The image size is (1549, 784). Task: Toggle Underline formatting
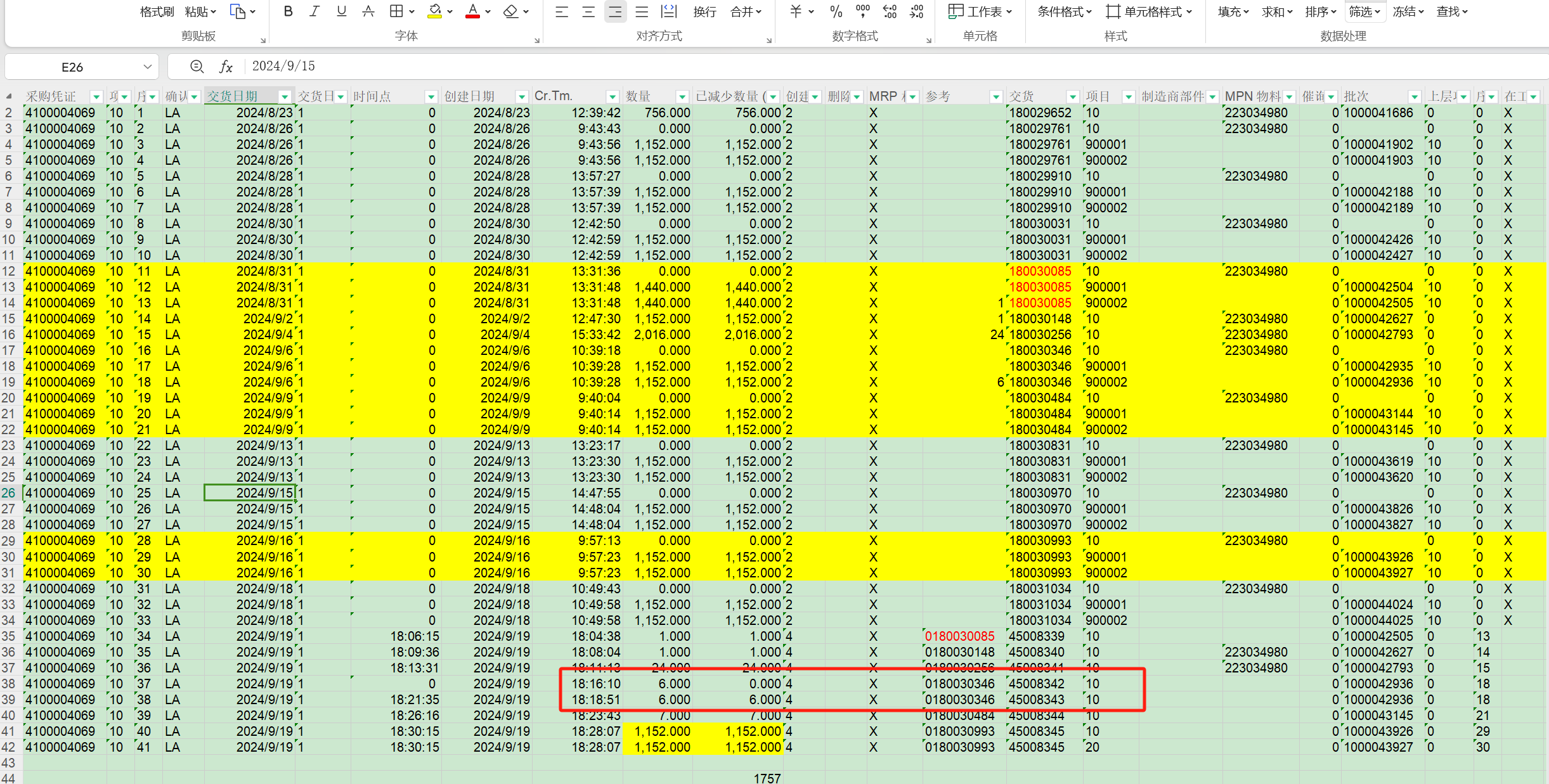pos(341,11)
